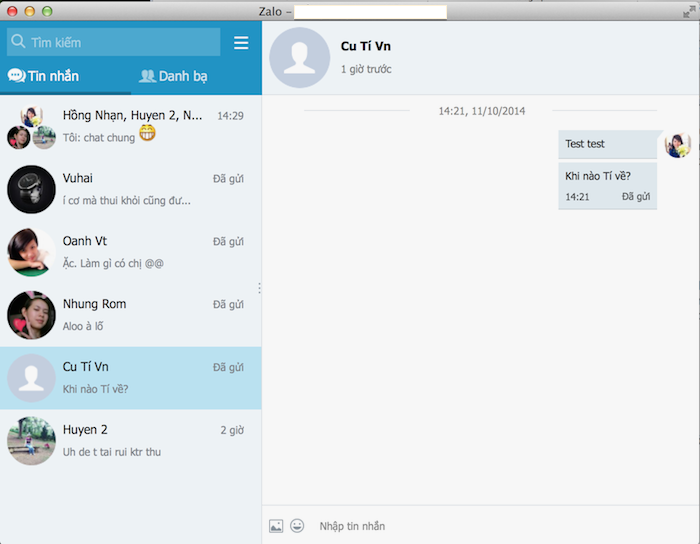Open the Oanh Vt conversation

coord(131,253)
